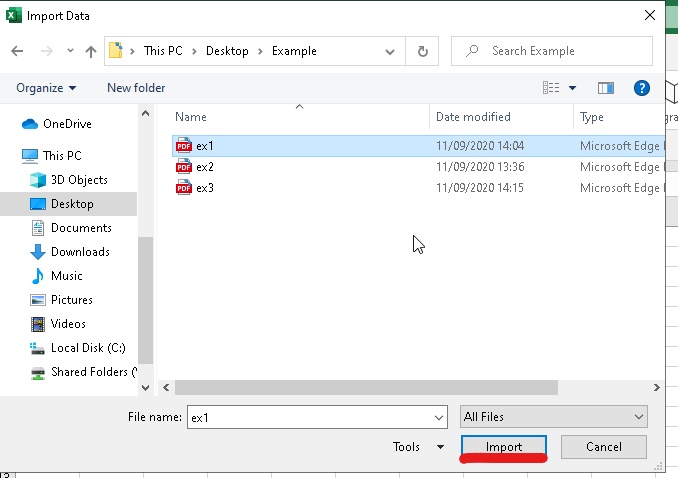Click the Back navigation arrow
Screen dimensions: 678x478
17,51
